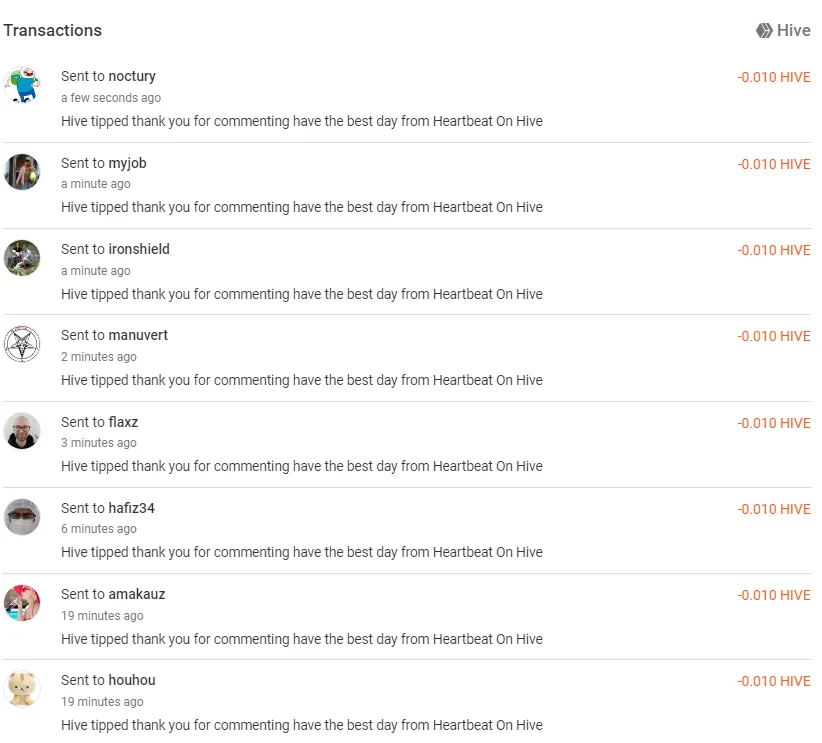Open amakauz's avatar picture
Viewport: 822px width, 743px height.
pos(22,603)
